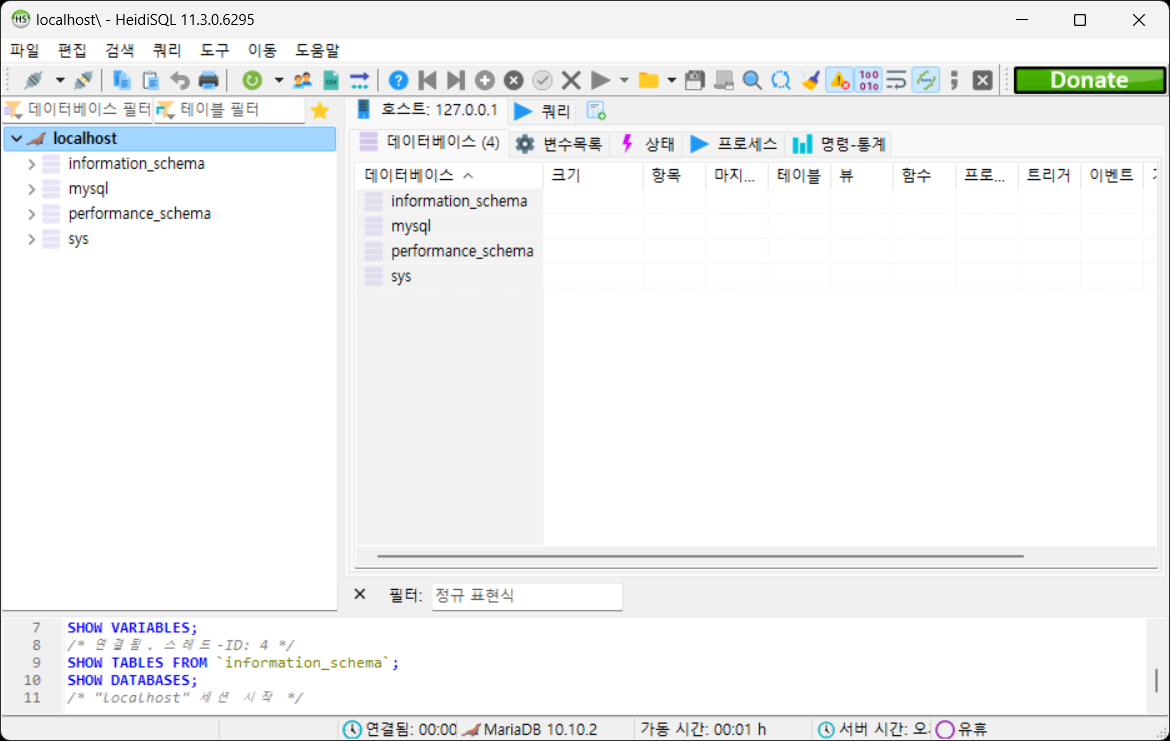Viewport: 1170px width, 741px height.
Task: Toggle the binary 100/010 display icon
Action: pyautogui.click(x=869, y=80)
